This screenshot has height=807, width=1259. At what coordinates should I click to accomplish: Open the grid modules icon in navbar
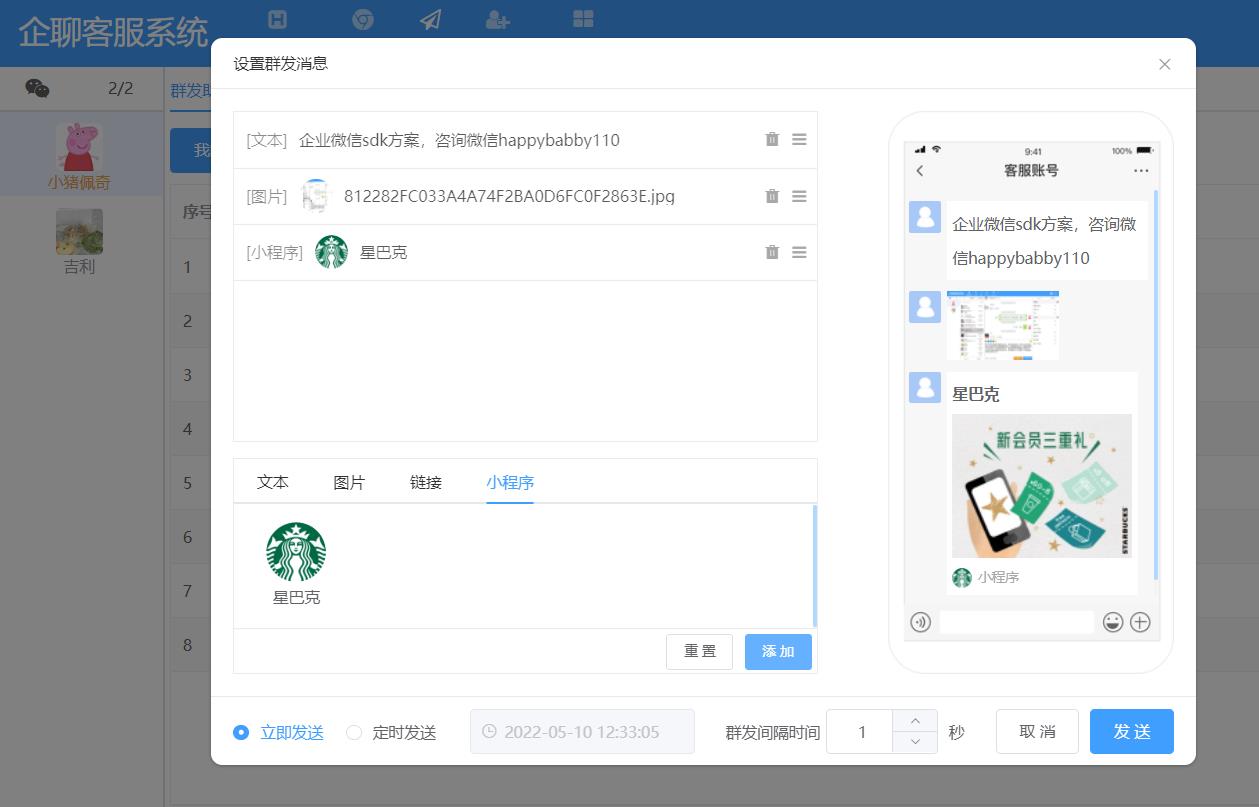click(583, 20)
